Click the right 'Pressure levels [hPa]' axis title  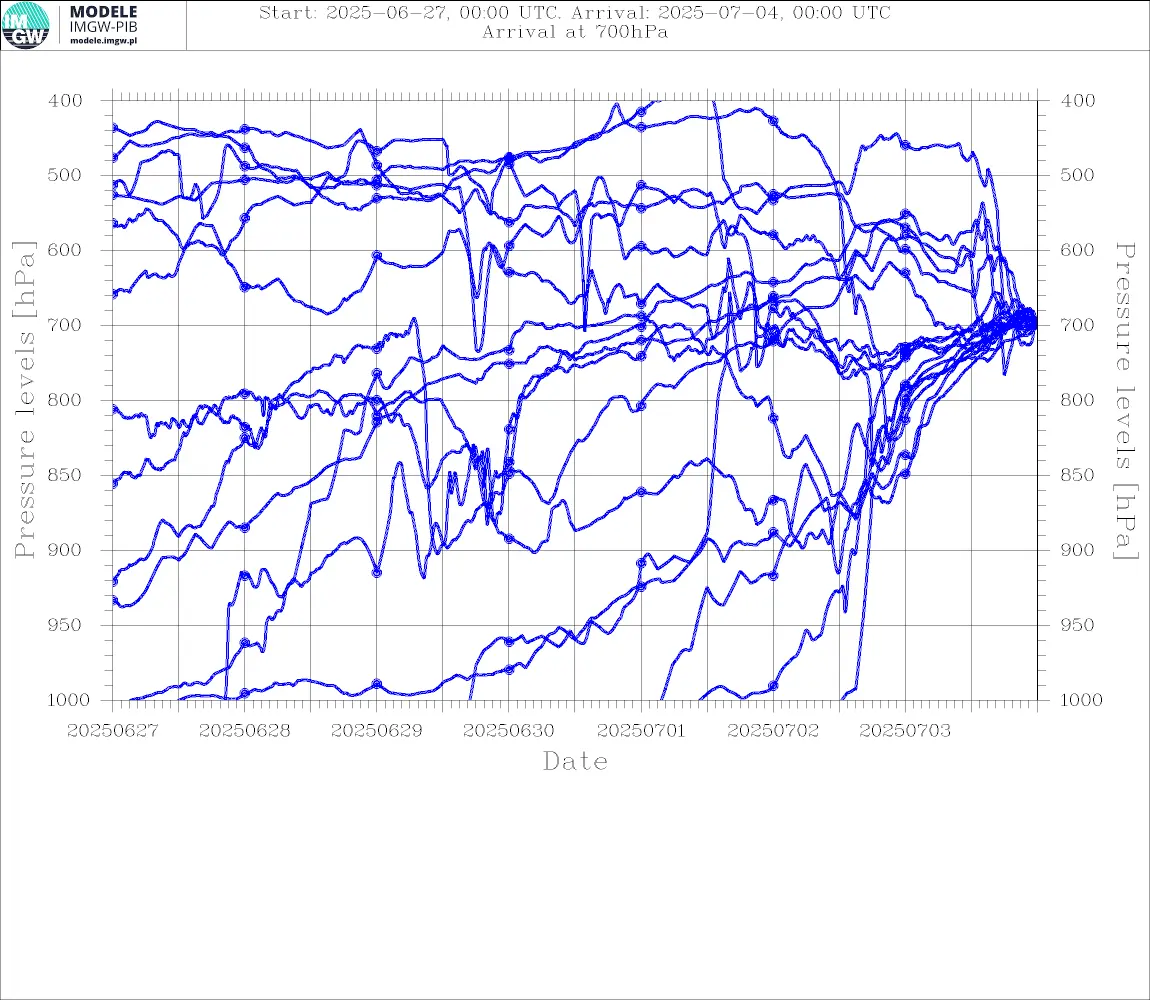coord(1126,401)
